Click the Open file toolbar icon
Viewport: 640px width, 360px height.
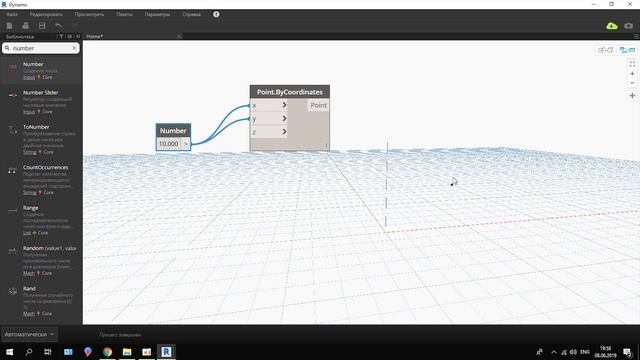point(25,26)
